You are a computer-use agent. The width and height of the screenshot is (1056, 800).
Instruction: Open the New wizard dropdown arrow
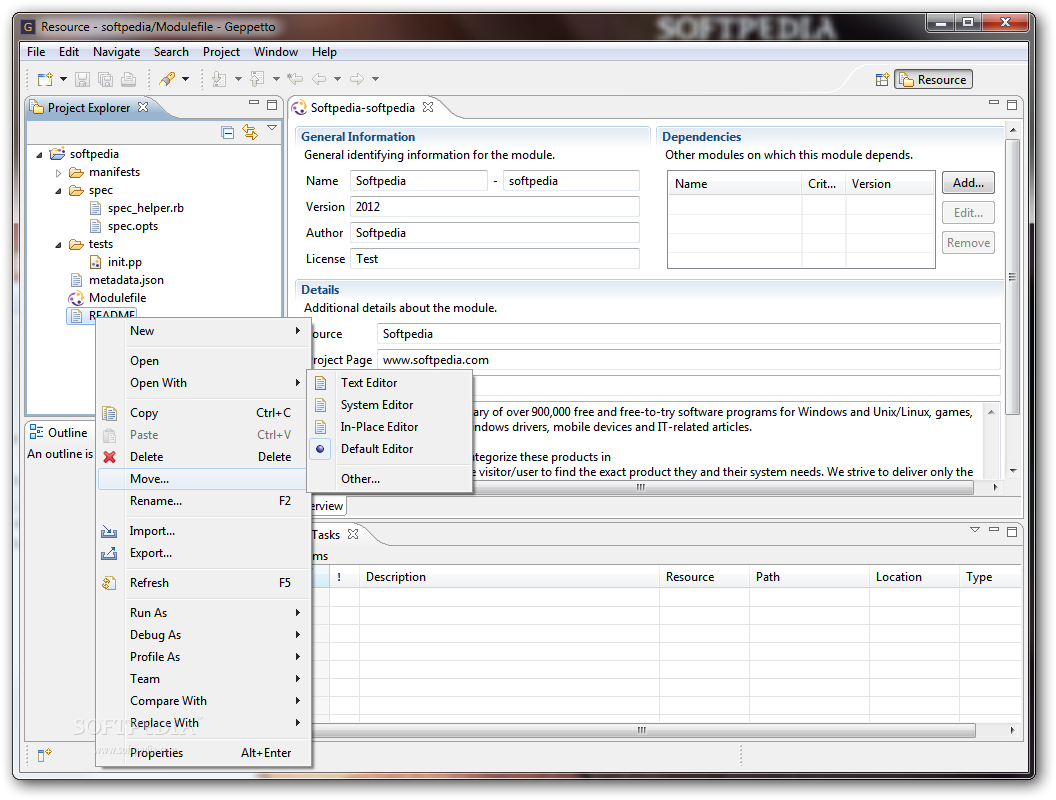coord(63,79)
